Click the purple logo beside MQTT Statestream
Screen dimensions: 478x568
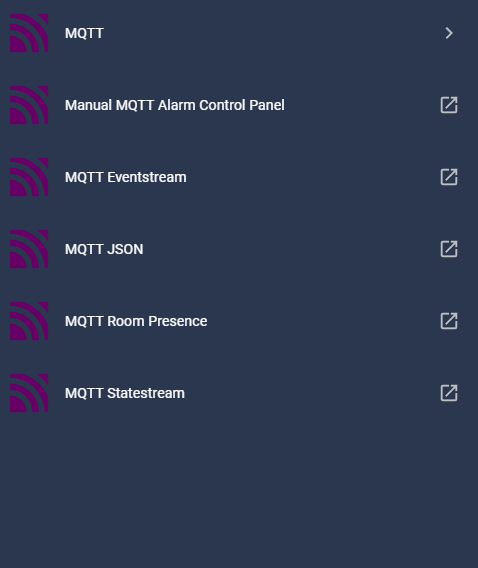tap(29, 393)
